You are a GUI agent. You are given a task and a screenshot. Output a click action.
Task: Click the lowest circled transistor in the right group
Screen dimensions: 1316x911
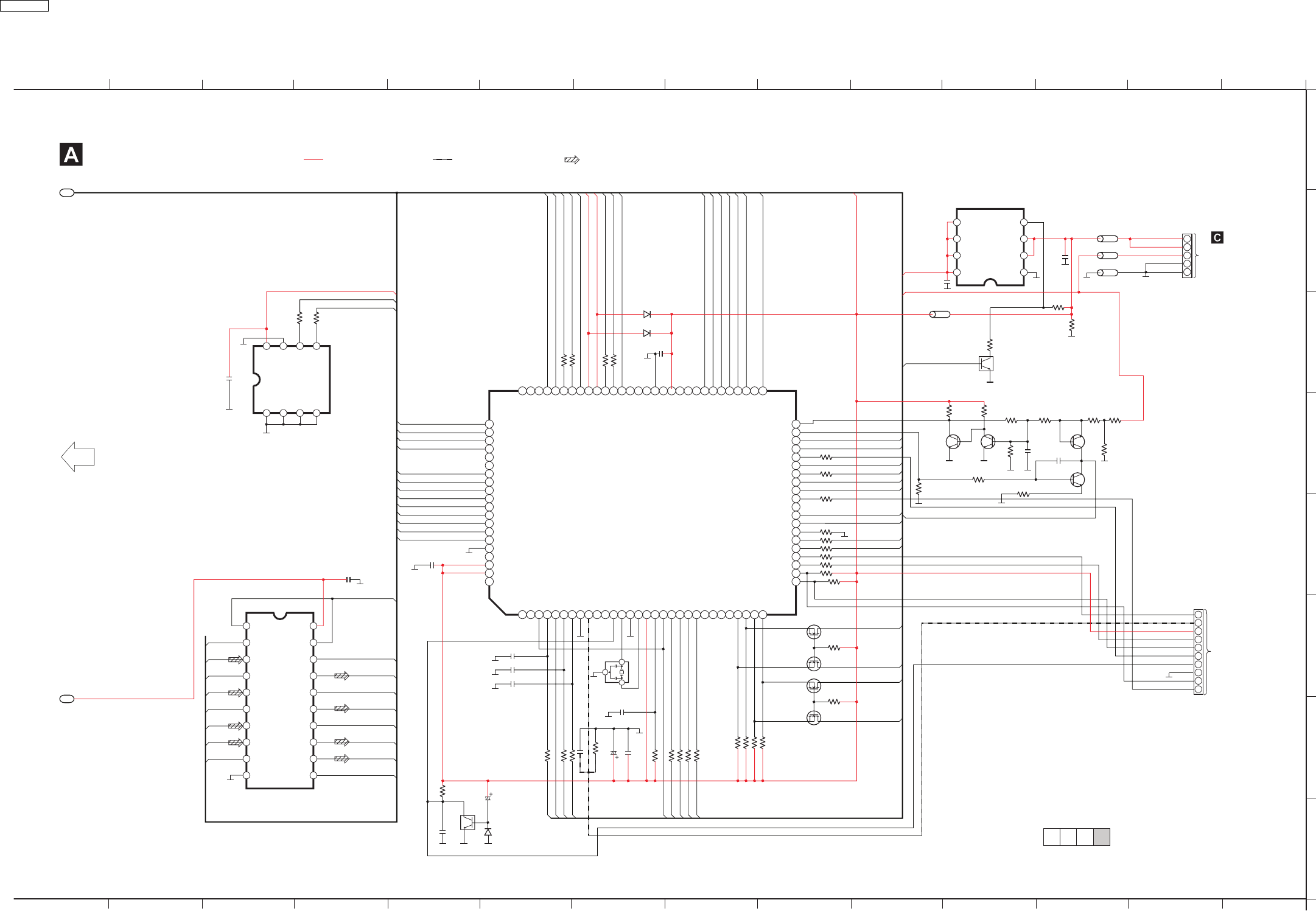point(1077,480)
